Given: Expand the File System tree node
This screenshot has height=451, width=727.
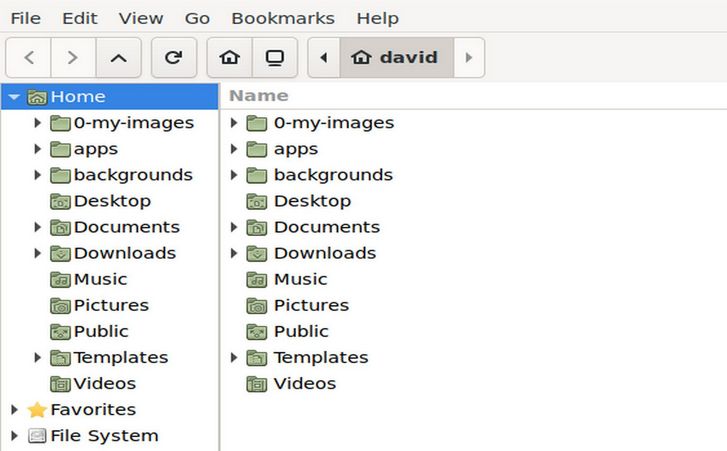Looking at the screenshot, I should click(14, 436).
